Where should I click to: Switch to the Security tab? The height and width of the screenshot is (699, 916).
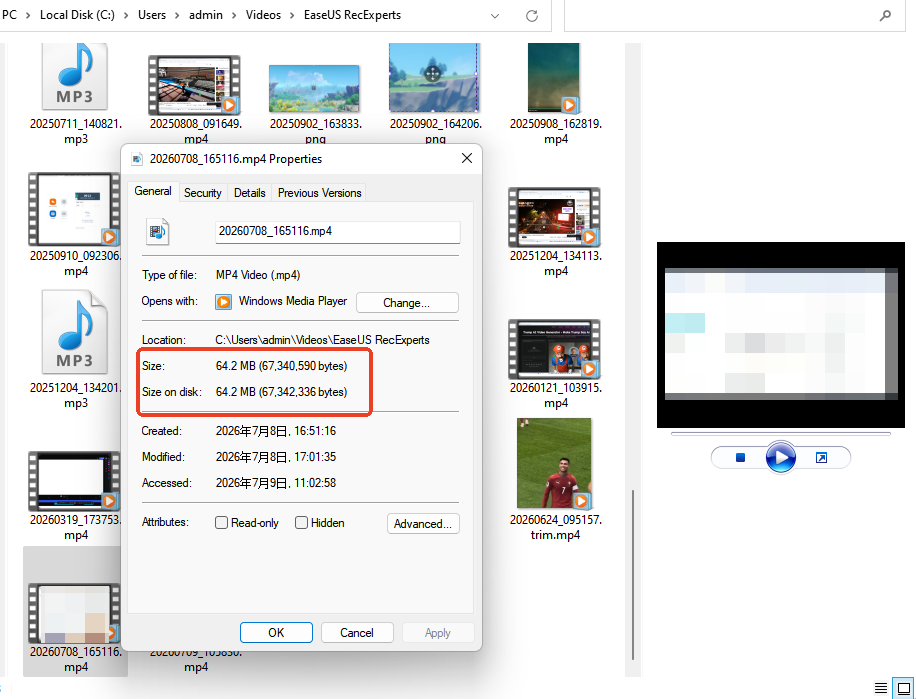202,193
